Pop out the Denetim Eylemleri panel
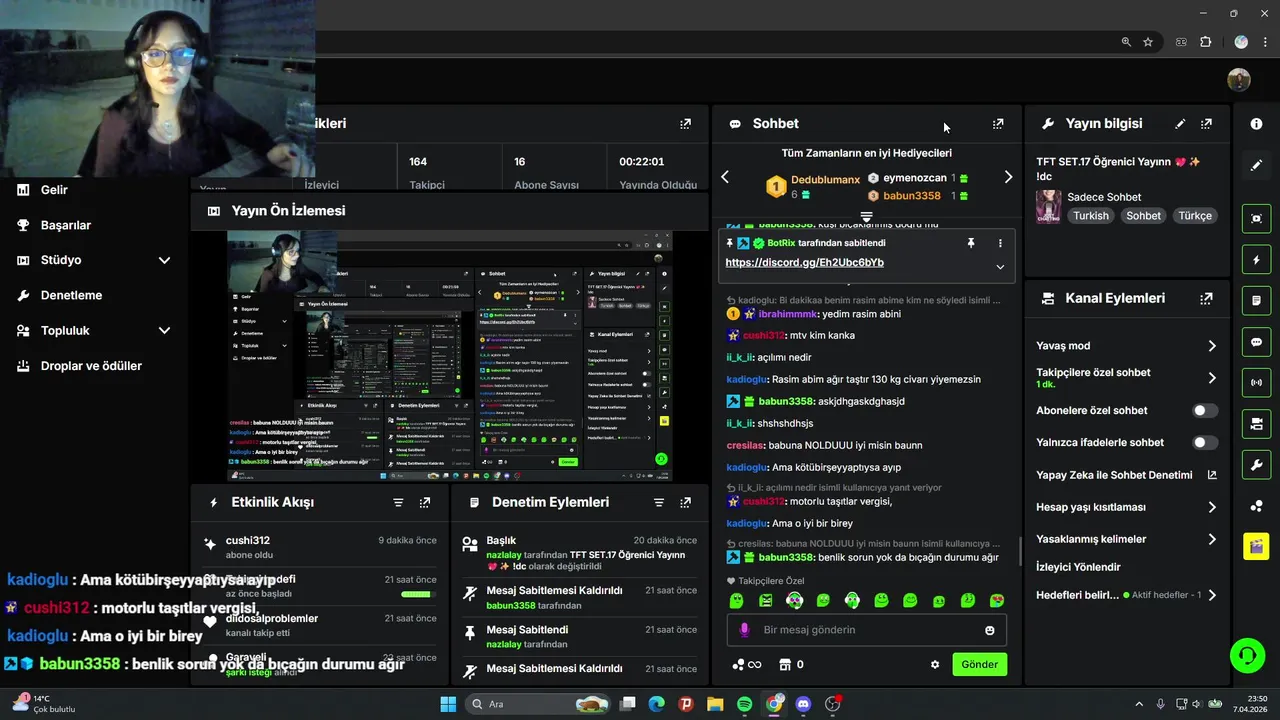Viewport: 1280px width, 720px height. (685, 503)
